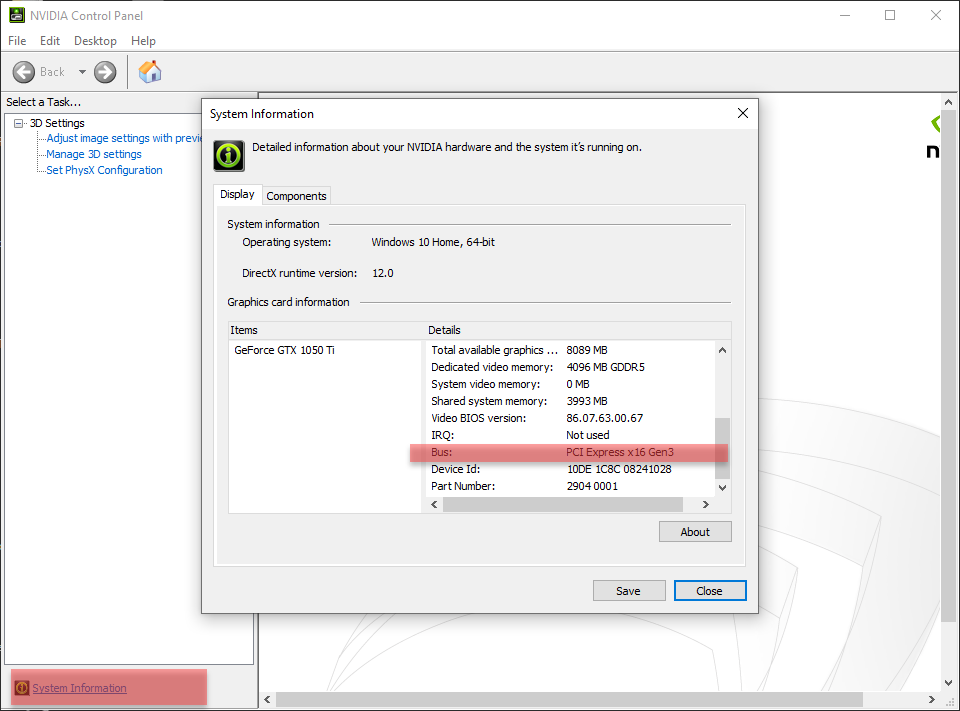This screenshot has height=711, width=960.
Task: Select the 3D Settings tree item
Action: click(x=57, y=123)
